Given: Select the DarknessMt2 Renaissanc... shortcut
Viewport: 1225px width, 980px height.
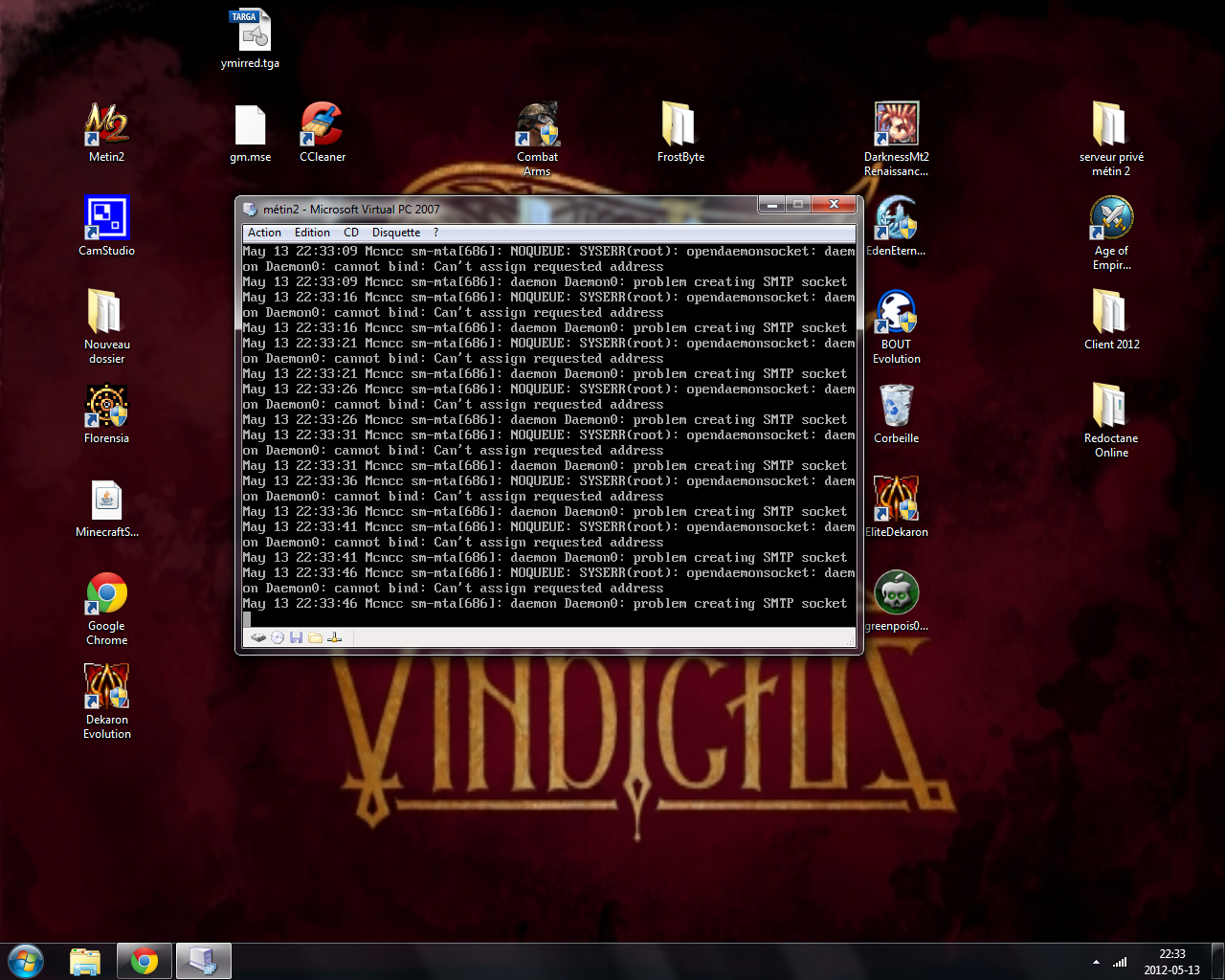Looking at the screenshot, I should tap(897, 140).
